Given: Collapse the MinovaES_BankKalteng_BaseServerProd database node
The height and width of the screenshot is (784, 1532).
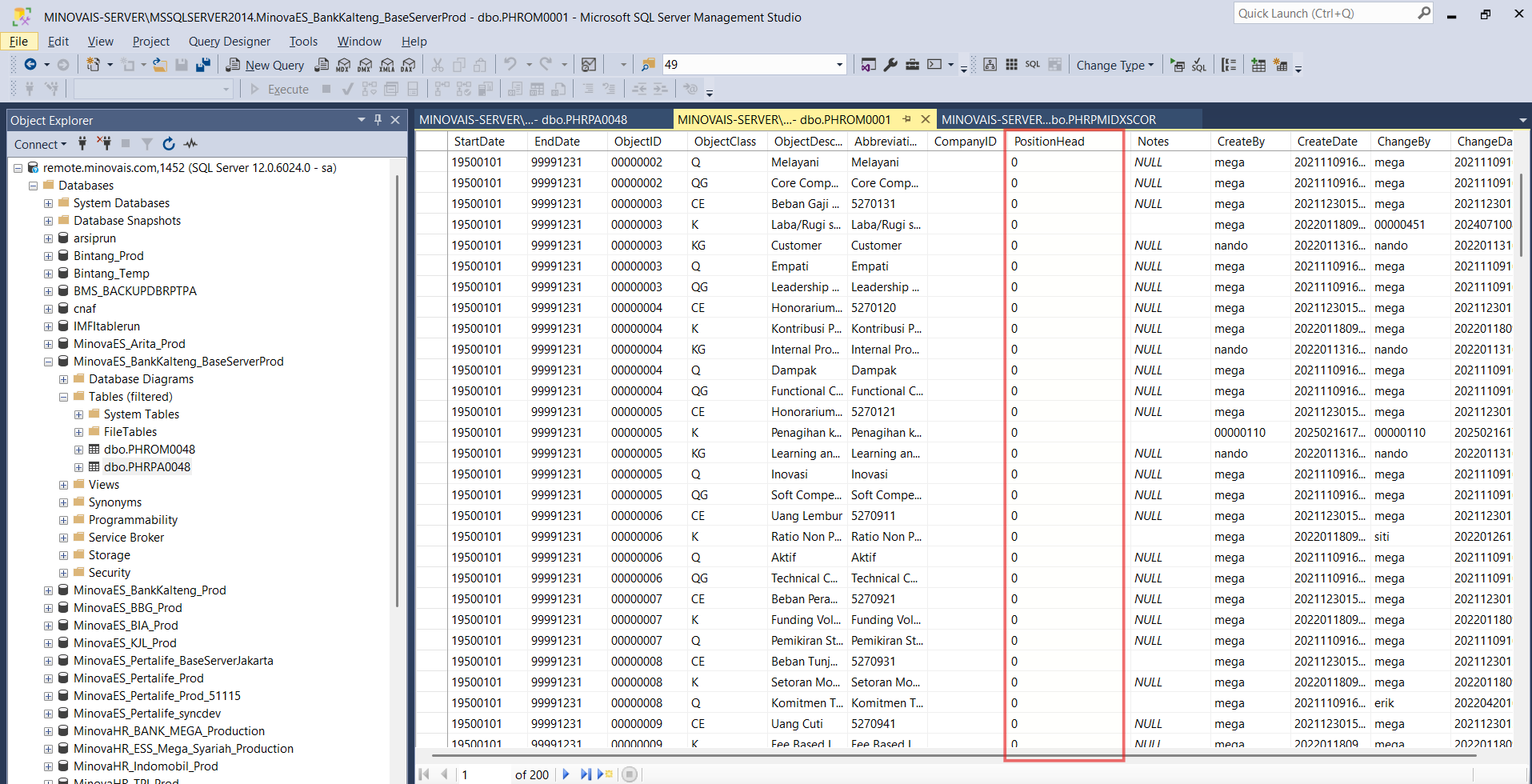Looking at the screenshot, I should coord(48,362).
